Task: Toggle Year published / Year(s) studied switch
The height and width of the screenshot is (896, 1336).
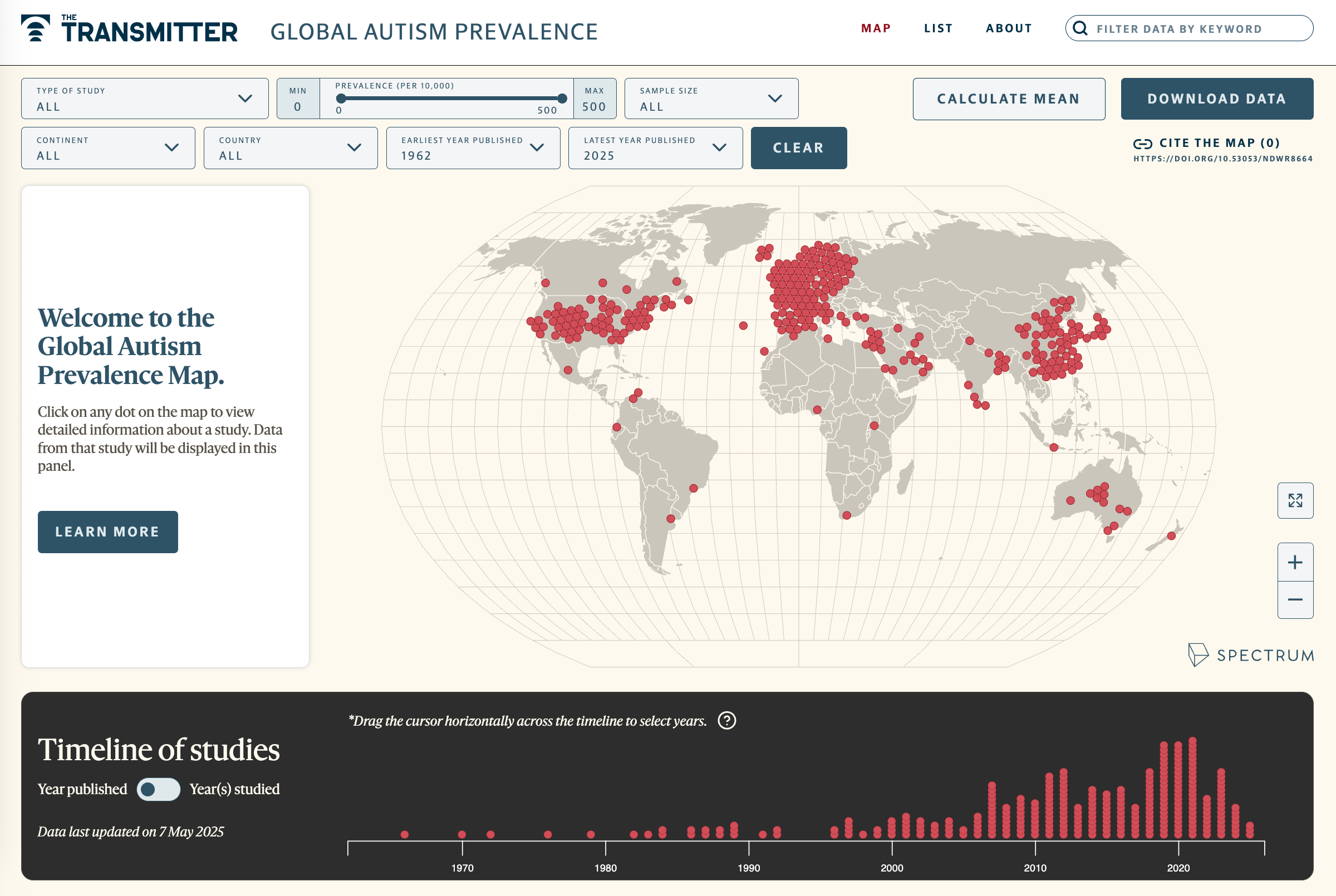Action: (x=158, y=789)
